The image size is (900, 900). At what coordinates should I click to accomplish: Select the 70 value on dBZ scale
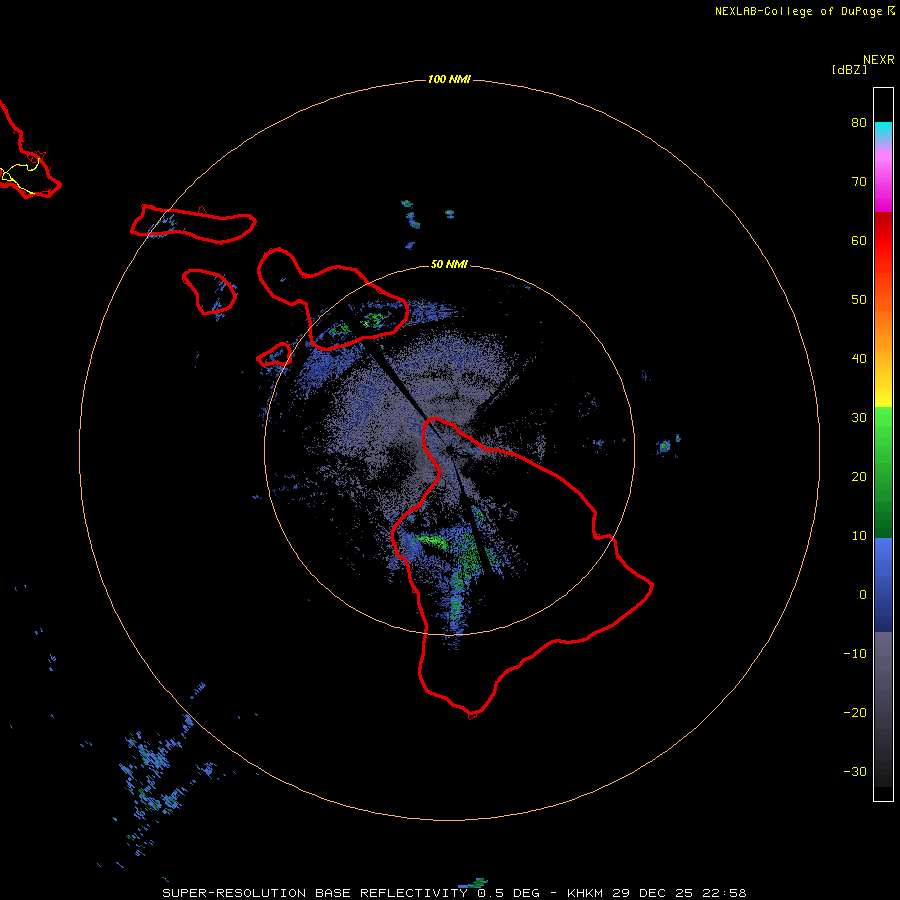(859, 181)
